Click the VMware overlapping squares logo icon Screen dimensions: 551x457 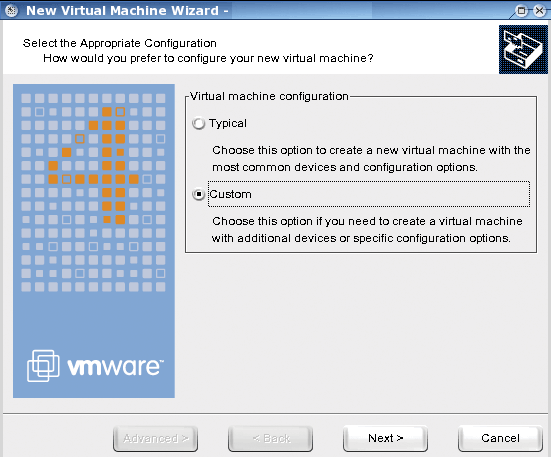click(x=43, y=366)
